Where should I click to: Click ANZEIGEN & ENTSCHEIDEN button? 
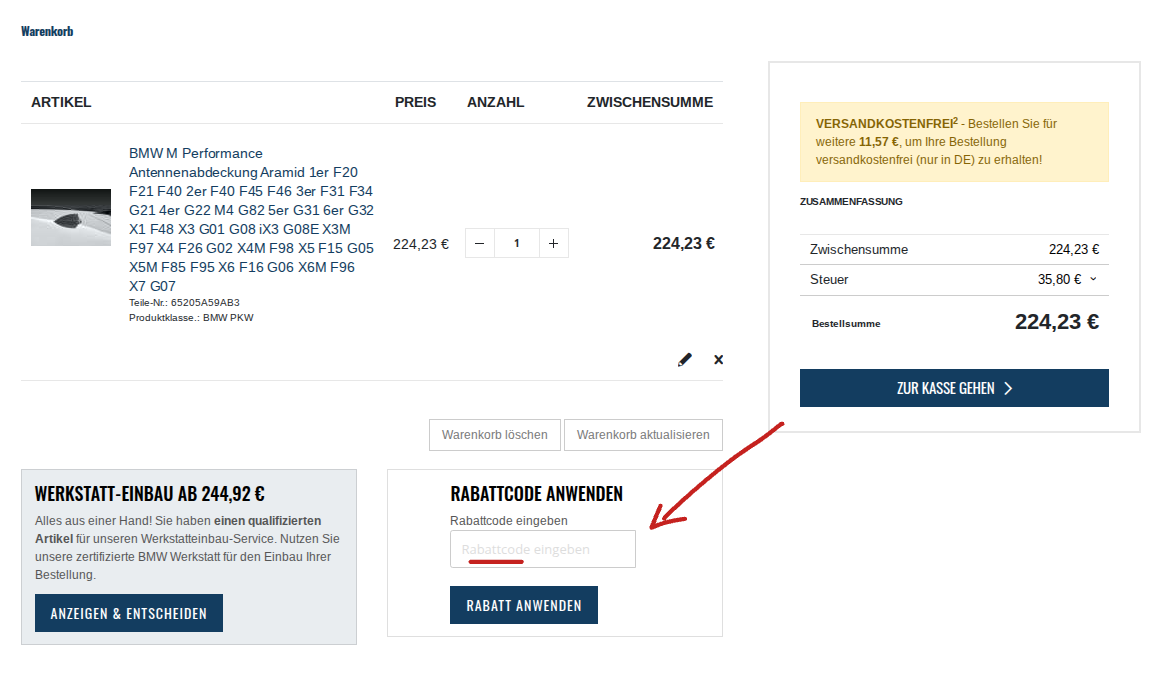(129, 613)
